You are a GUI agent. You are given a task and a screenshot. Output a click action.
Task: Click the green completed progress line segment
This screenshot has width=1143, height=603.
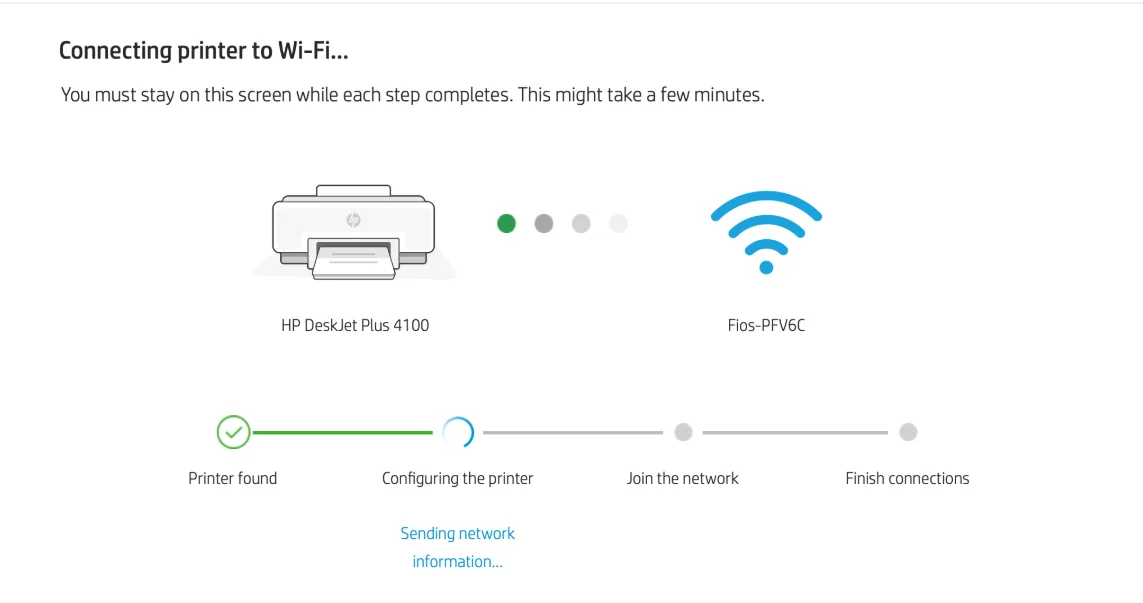click(342, 432)
